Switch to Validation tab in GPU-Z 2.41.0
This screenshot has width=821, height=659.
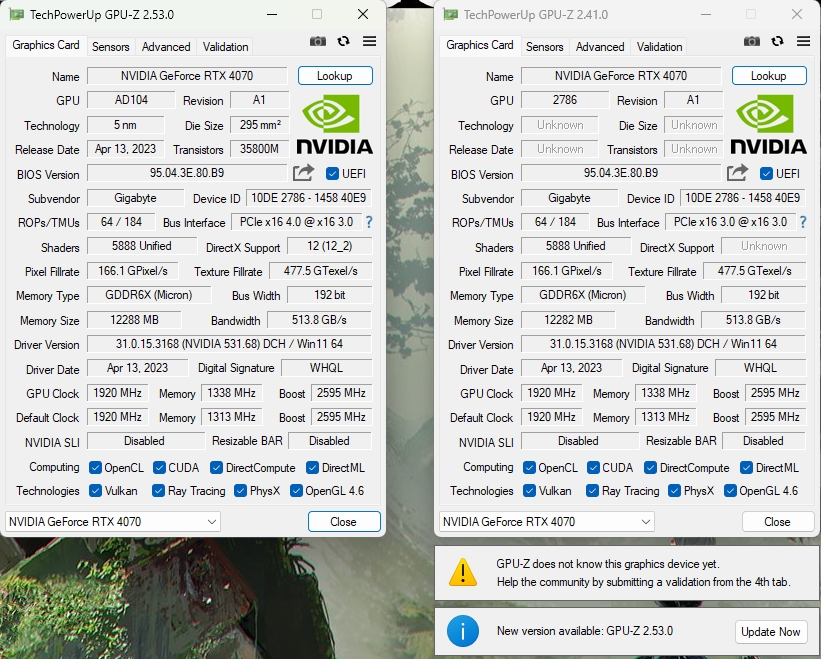[660, 47]
